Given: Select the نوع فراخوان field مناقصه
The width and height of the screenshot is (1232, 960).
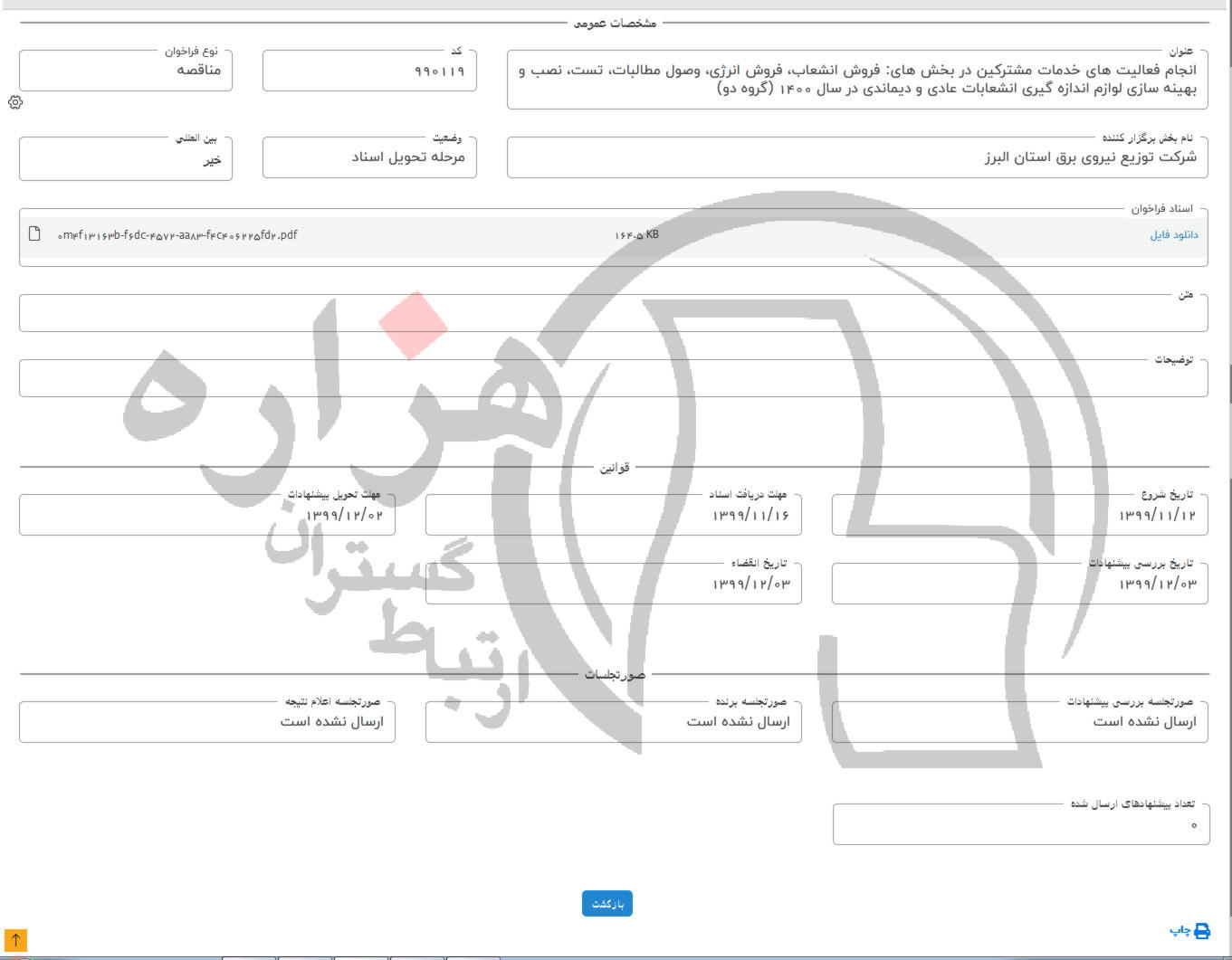Looking at the screenshot, I should click(126, 71).
